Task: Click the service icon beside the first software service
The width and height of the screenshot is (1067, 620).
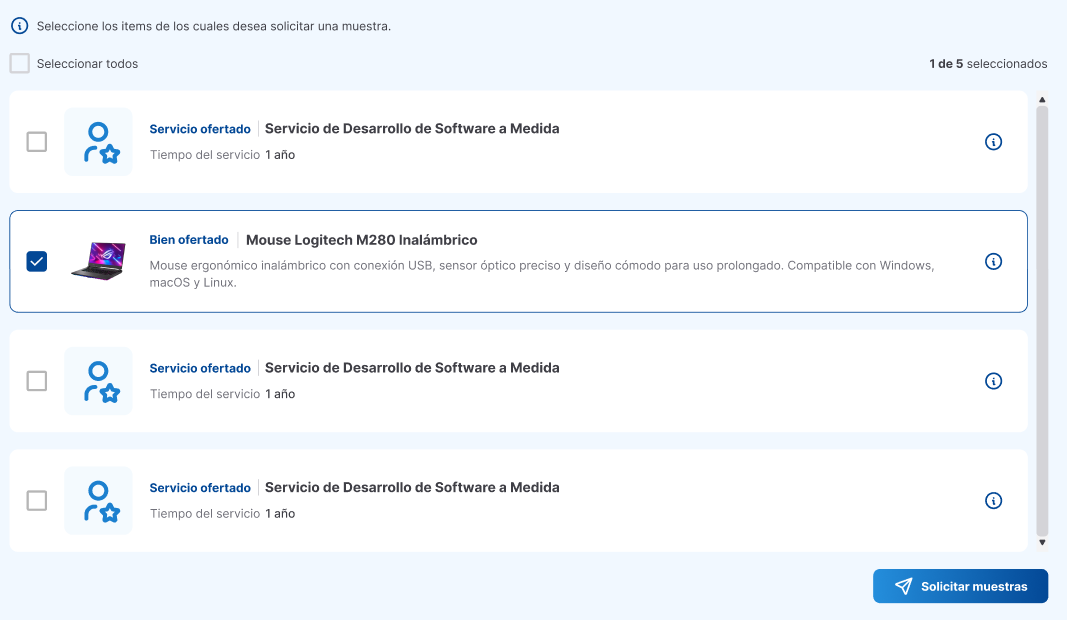Action: tap(98, 141)
